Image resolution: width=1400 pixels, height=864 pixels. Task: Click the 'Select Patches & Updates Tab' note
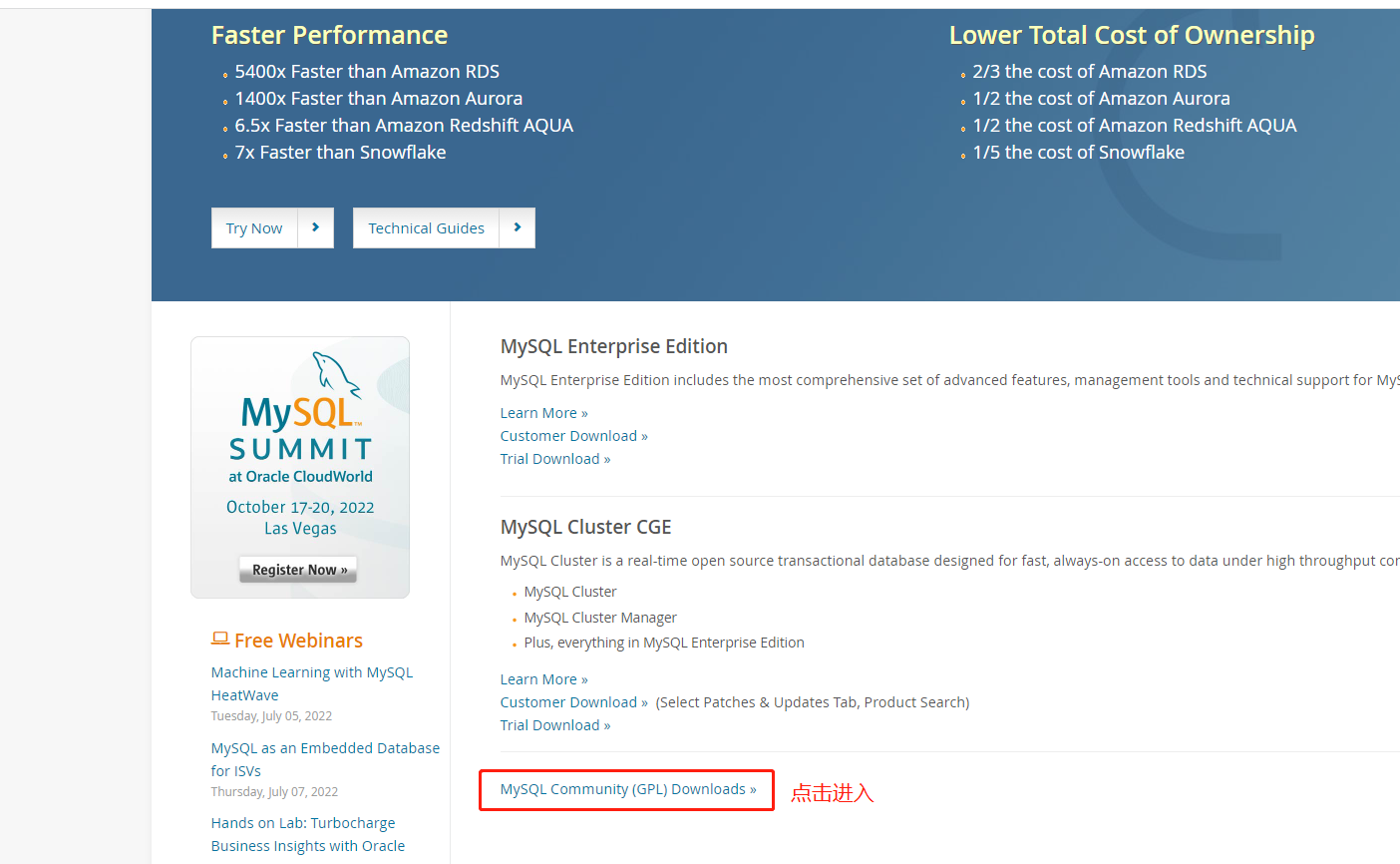813,702
